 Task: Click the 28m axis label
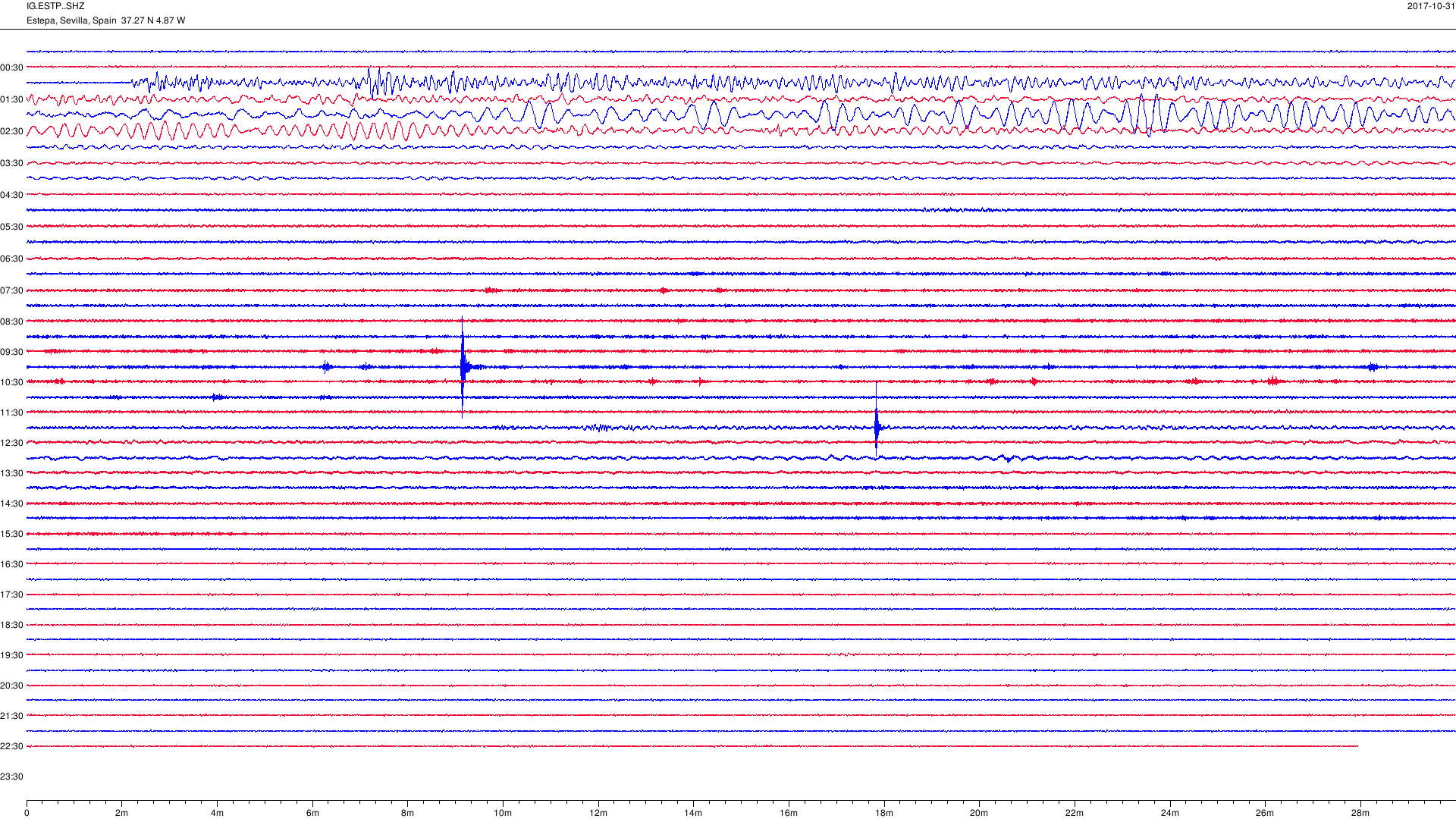(x=1360, y=813)
